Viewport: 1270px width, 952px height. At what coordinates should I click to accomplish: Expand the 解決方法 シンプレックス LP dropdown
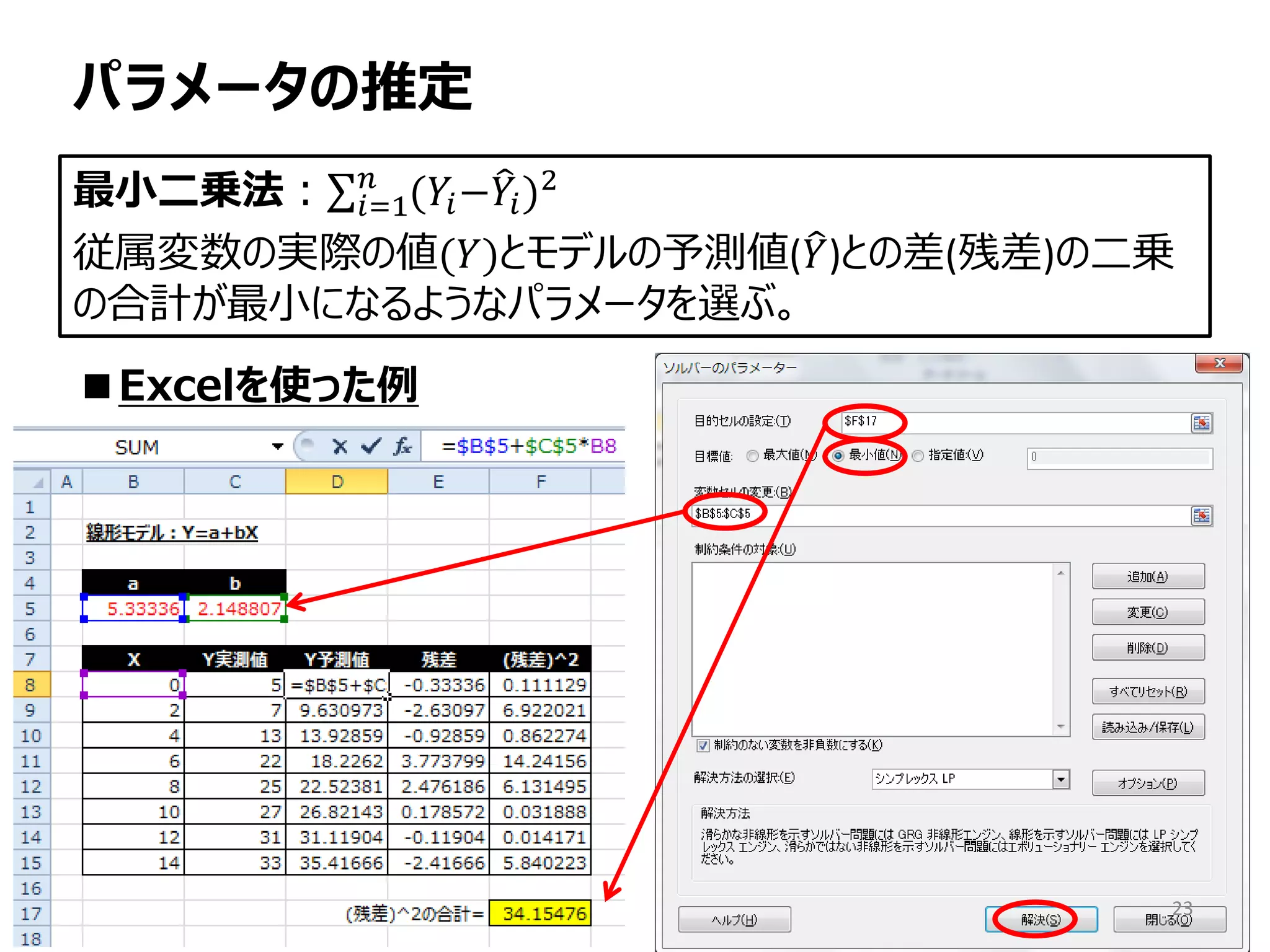pos(1061,779)
